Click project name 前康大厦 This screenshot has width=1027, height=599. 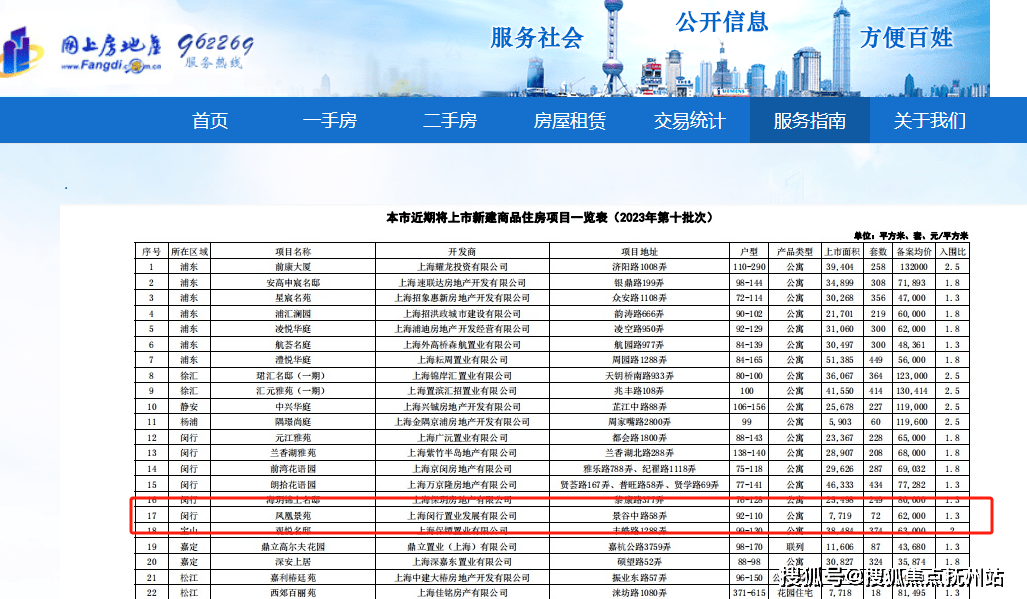[293, 267]
